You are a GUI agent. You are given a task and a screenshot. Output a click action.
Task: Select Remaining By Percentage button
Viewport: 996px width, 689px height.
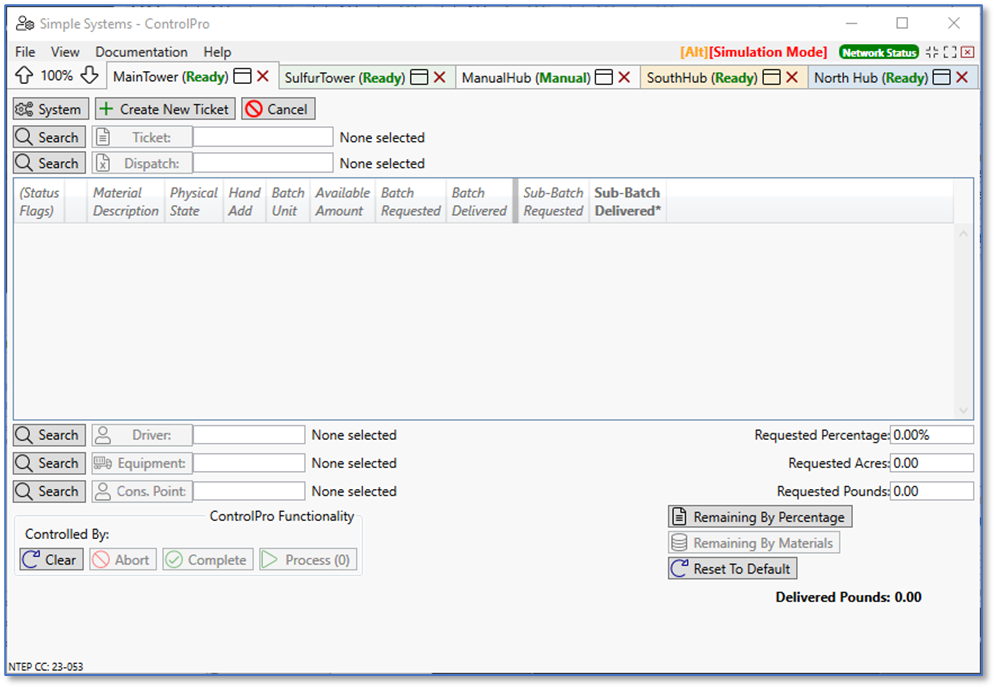pyautogui.click(x=760, y=516)
